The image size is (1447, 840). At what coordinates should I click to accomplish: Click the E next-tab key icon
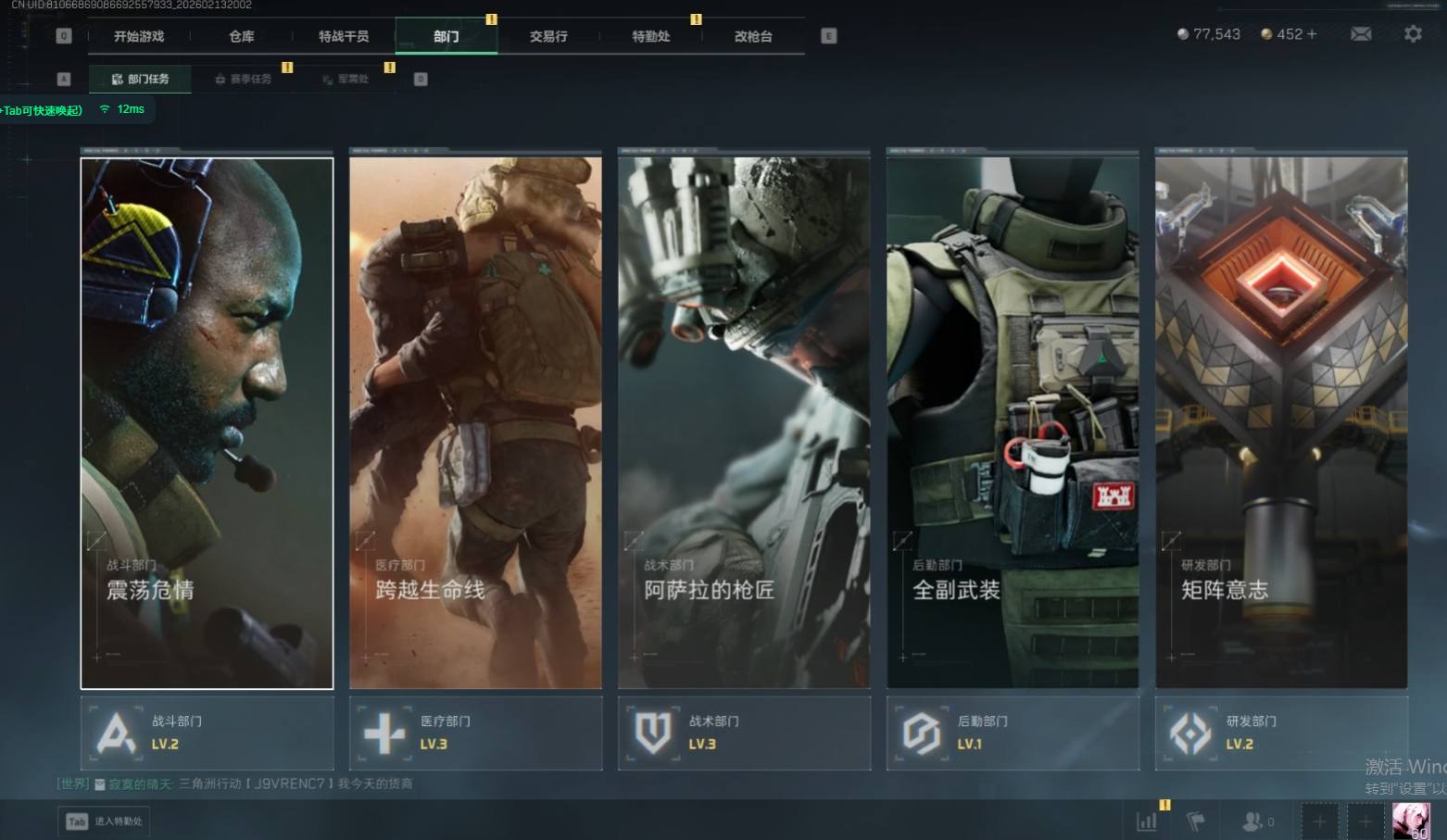tap(829, 36)
